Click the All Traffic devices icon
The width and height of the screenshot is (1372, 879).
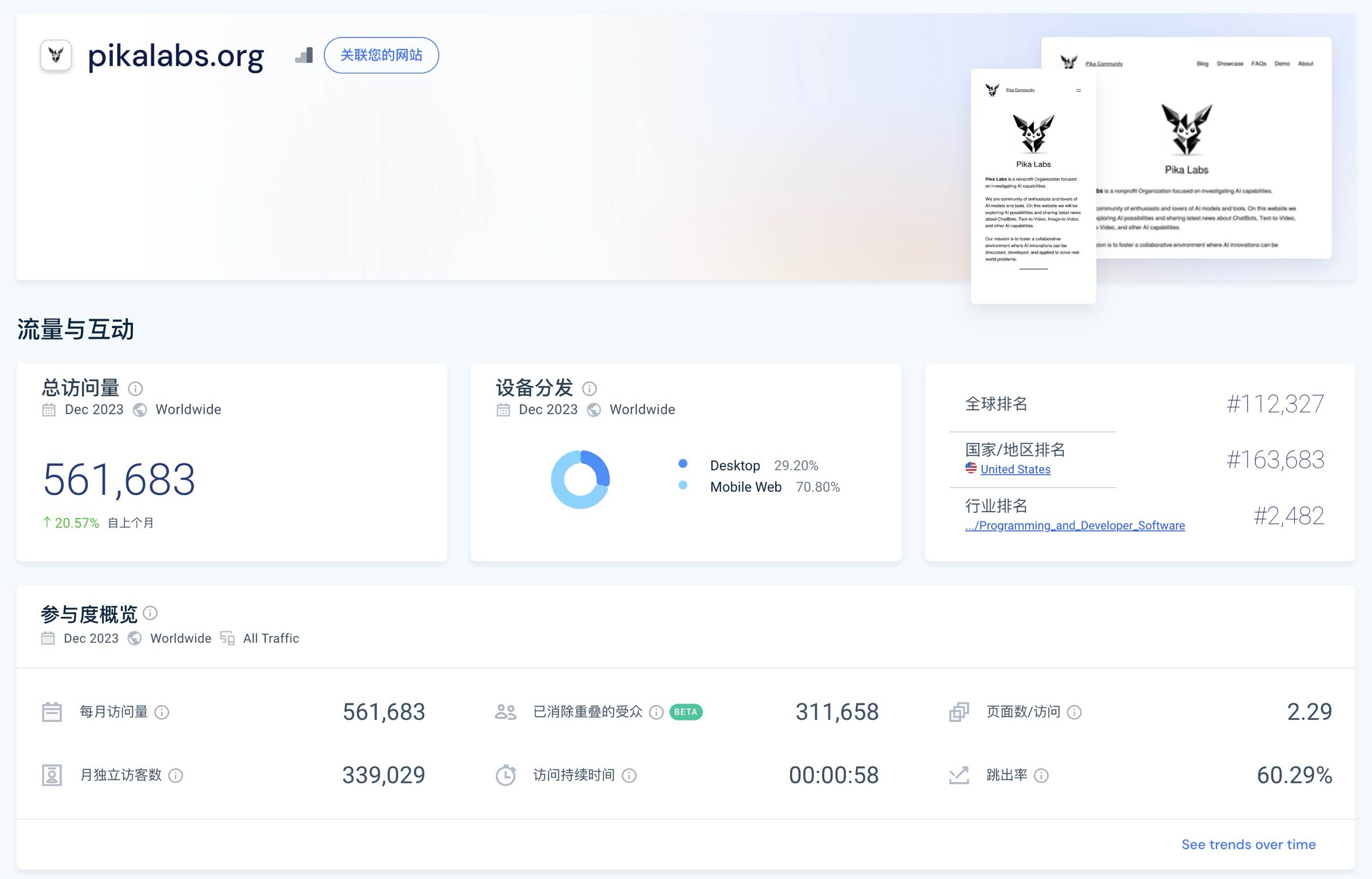(227, 638)
